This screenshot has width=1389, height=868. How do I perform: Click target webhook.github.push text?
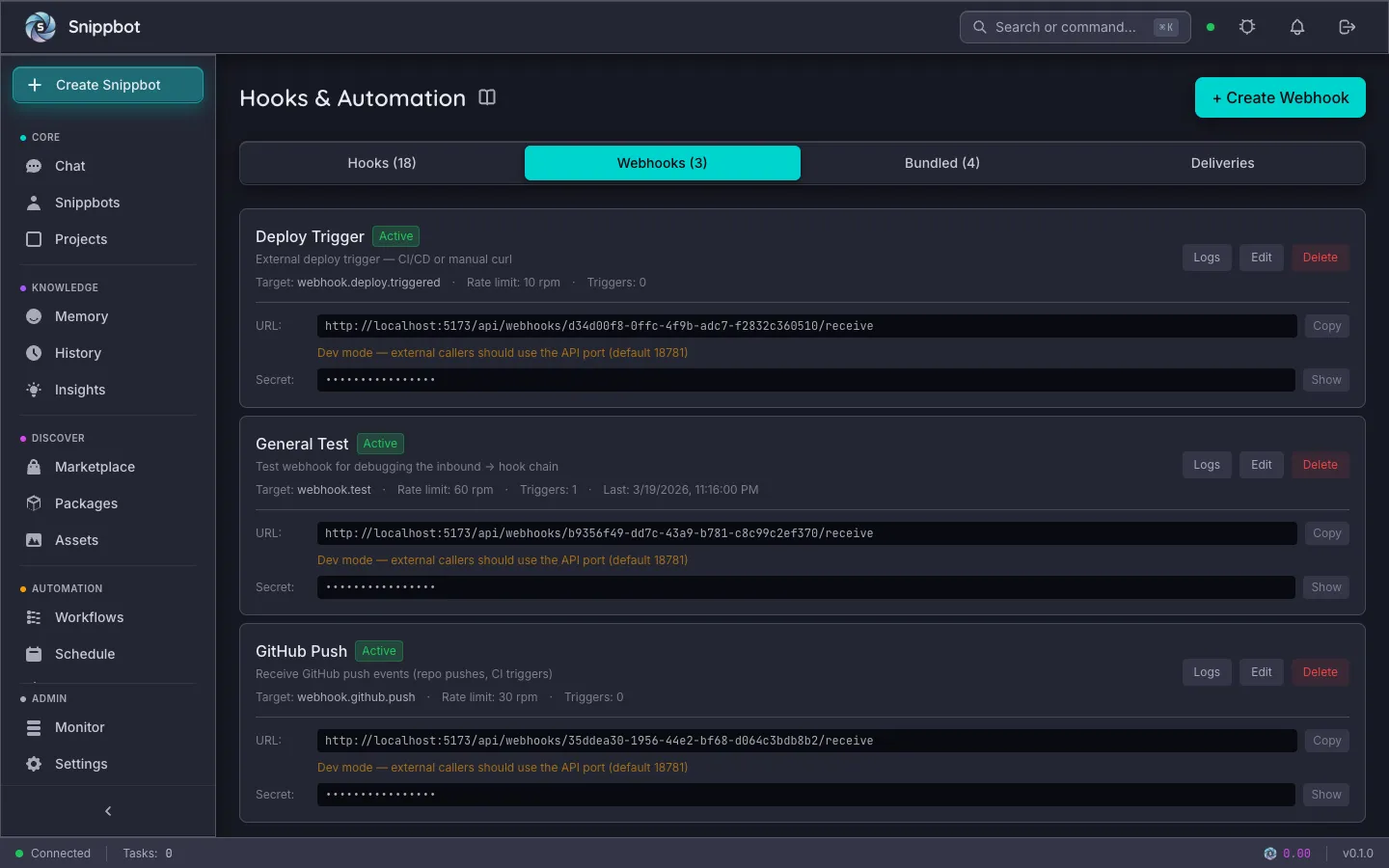tap(356, 697)
